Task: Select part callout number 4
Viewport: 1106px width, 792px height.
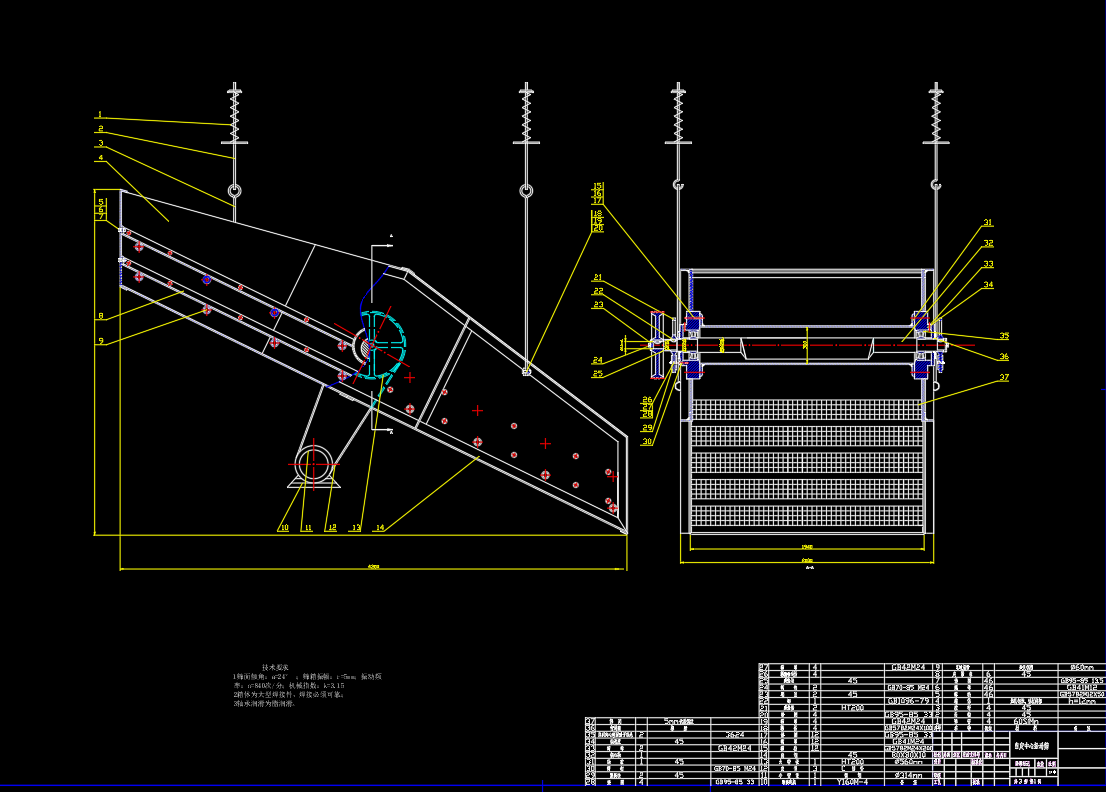Action: point(101,157)
